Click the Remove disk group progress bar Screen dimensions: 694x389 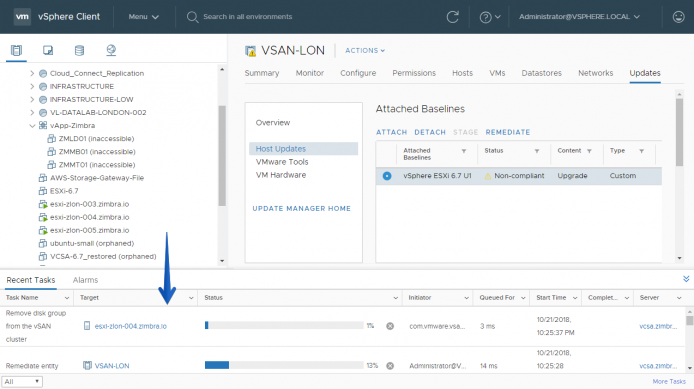pos(284,326)
